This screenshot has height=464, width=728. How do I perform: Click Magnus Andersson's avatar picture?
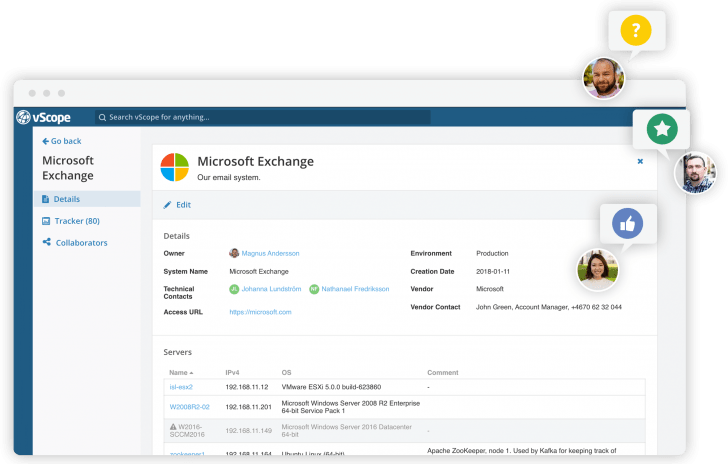coord(234,253)
